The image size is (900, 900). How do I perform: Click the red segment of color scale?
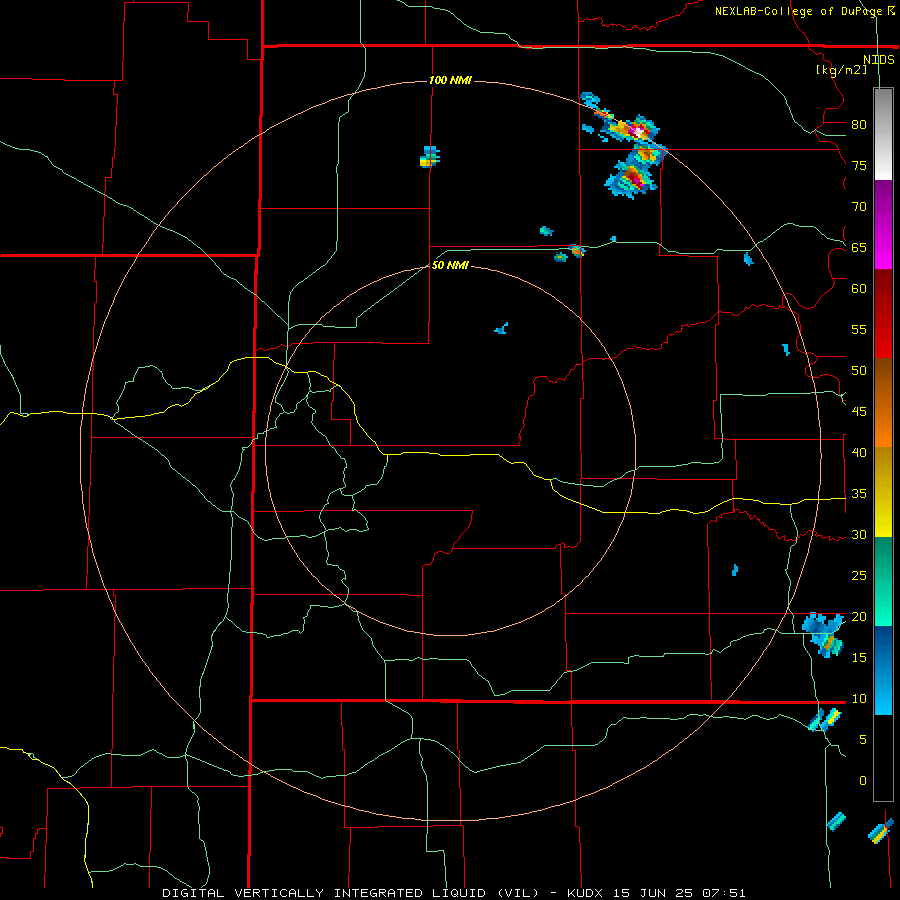pos(883,314)
